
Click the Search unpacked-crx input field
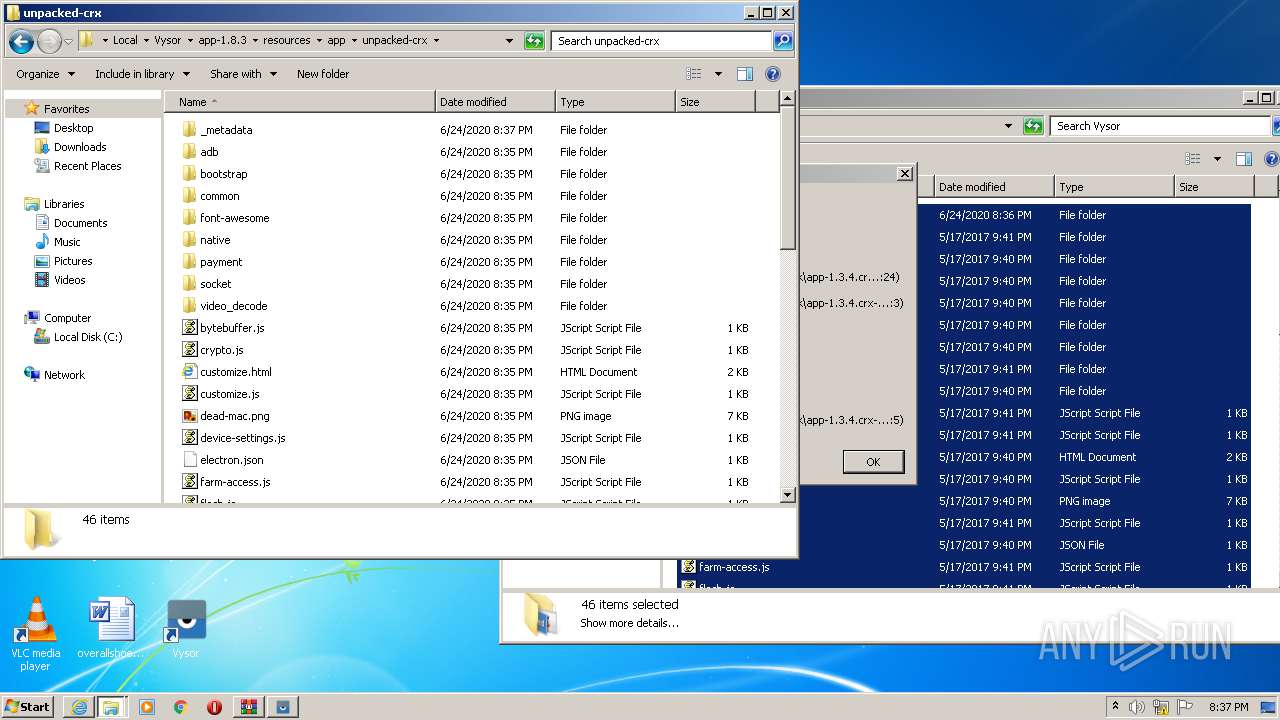point(662,41)
